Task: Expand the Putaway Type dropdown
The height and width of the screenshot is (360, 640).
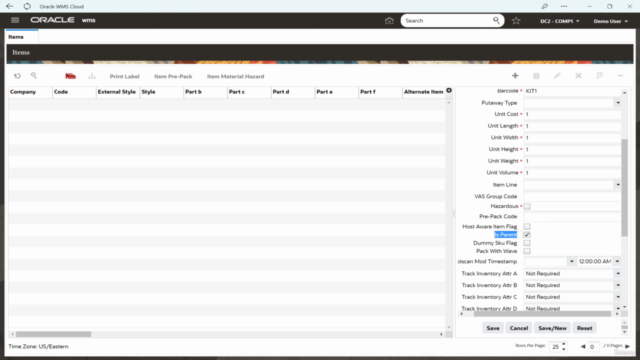Action: (x=618, y=103)
